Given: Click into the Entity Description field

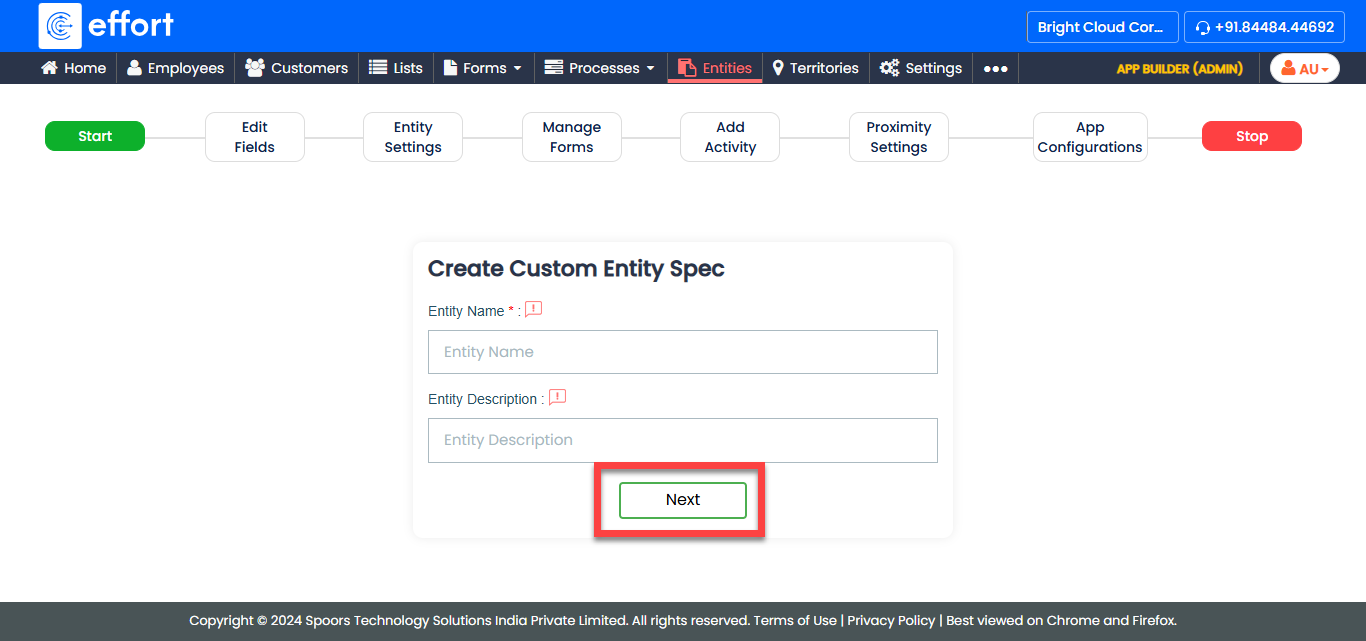Looking at the screenshot, I should pos(682,440).
